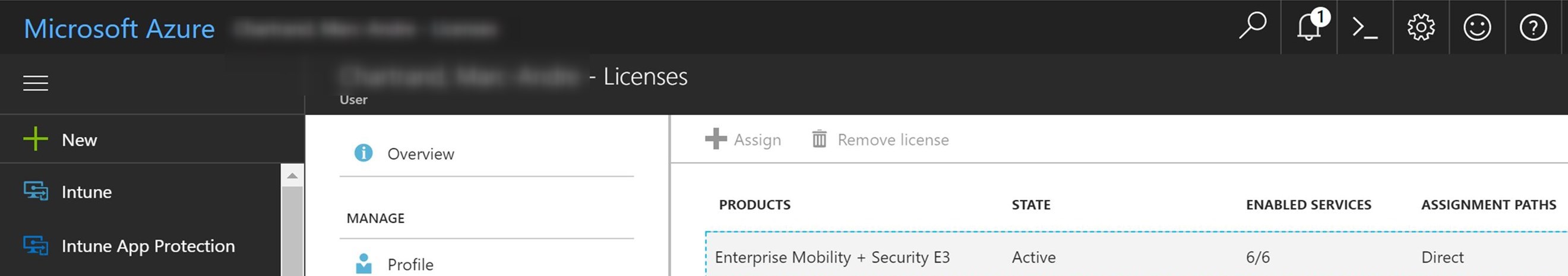Toggle the hamburger menu sidebar

pos(35,83)
